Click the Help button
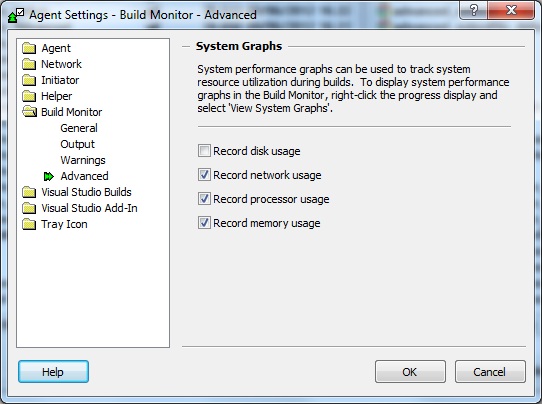 click(53, 372)
